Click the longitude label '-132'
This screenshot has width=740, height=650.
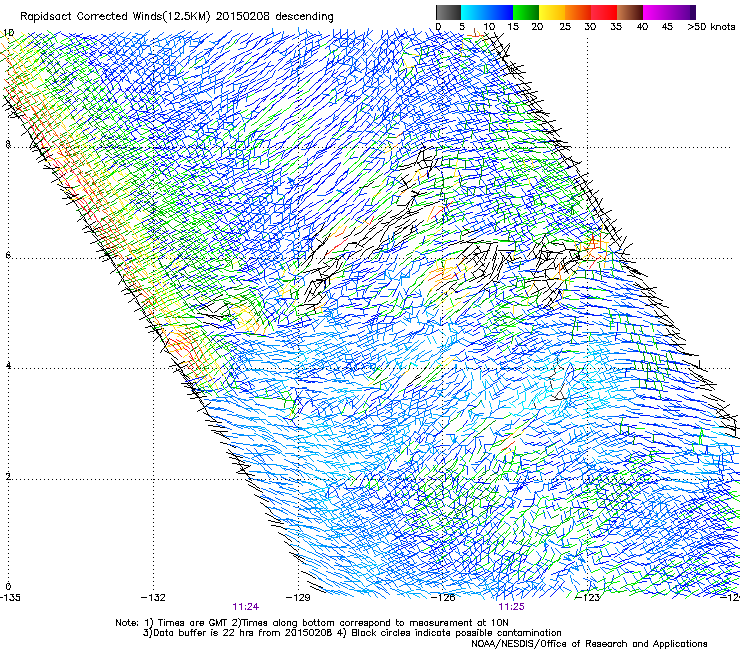click(153, 598)
